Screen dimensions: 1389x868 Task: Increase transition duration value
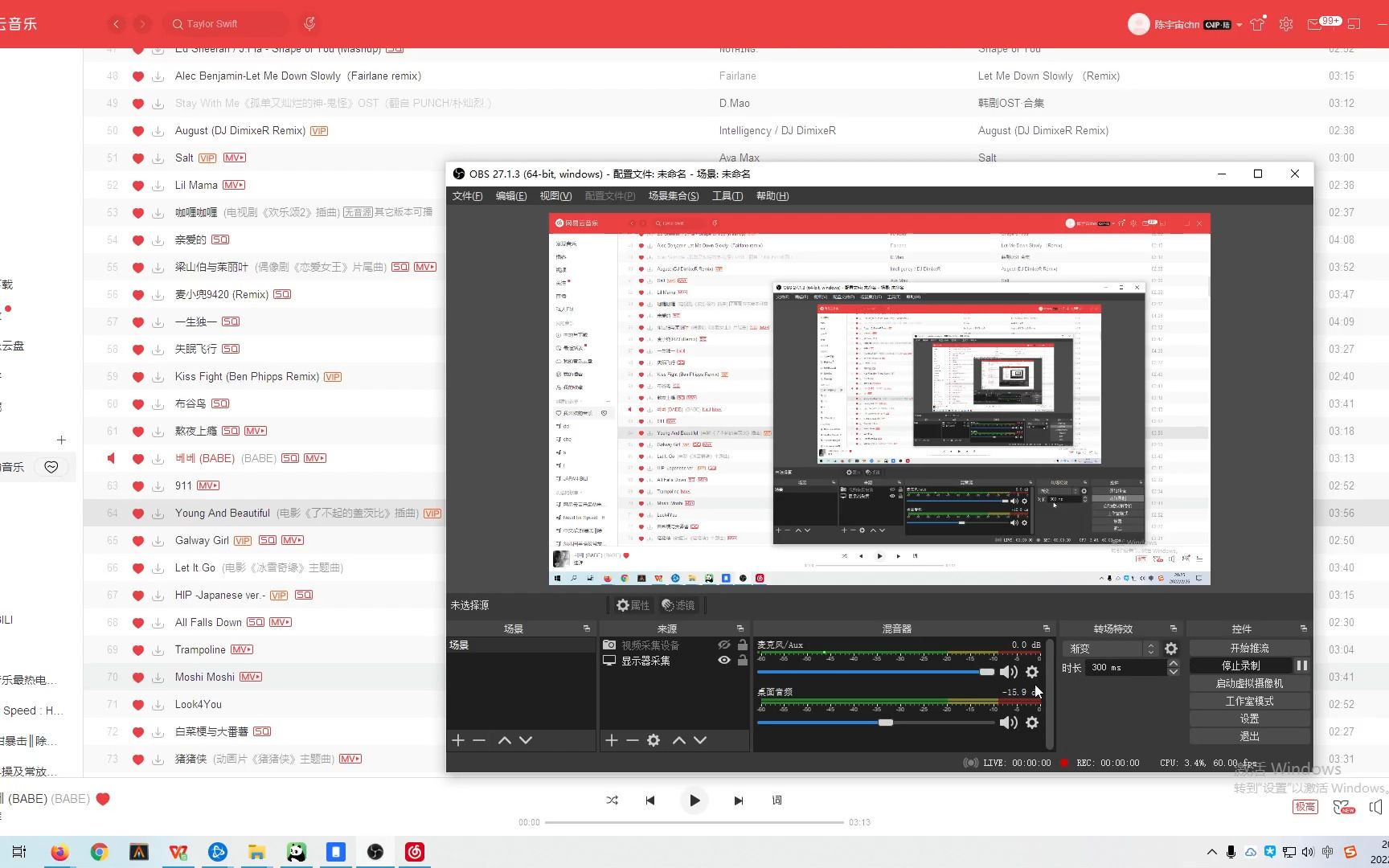pyautogui.click(x=1174, y=664)
